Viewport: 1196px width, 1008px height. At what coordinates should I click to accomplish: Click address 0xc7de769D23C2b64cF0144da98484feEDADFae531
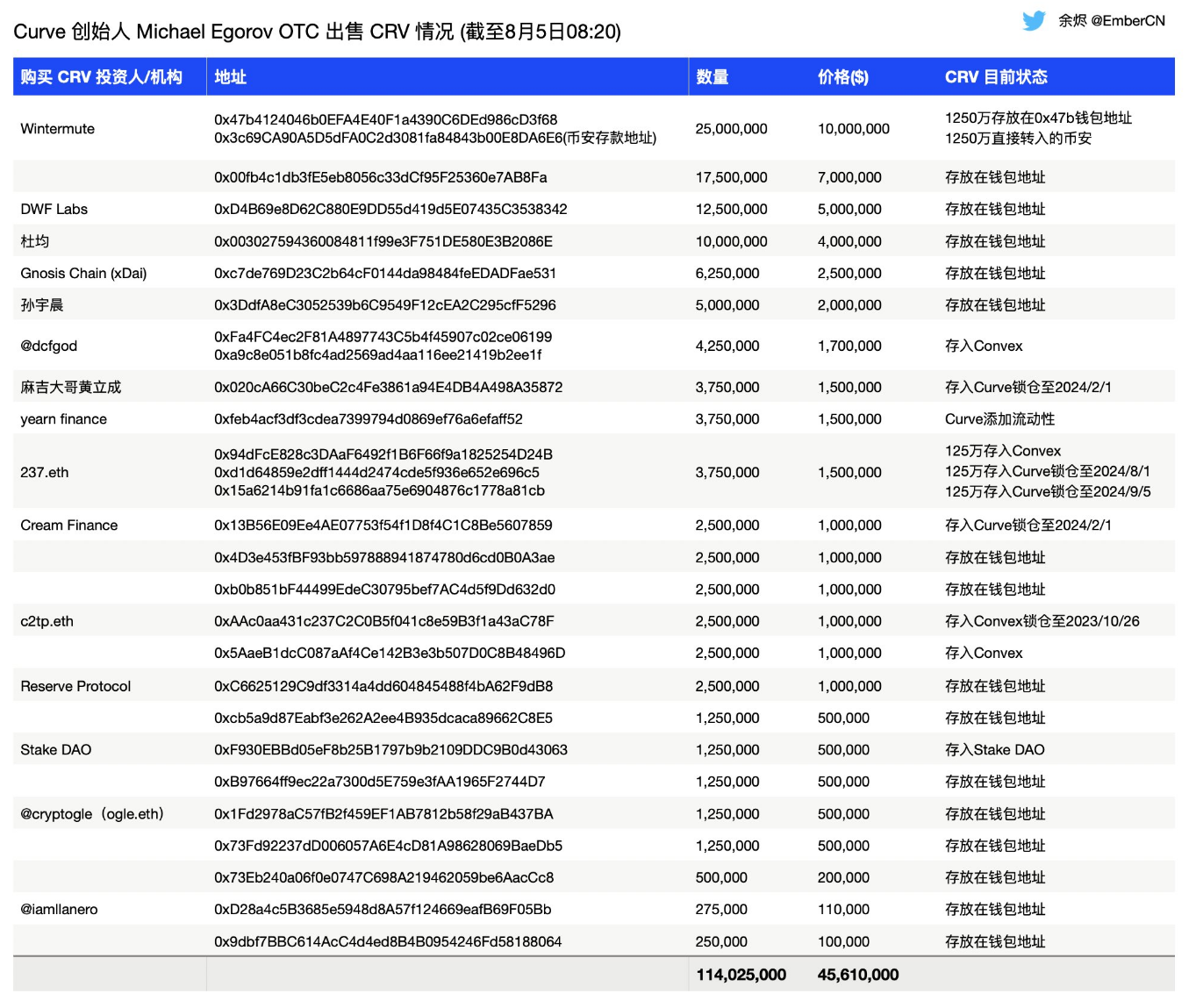pos(385,273)
